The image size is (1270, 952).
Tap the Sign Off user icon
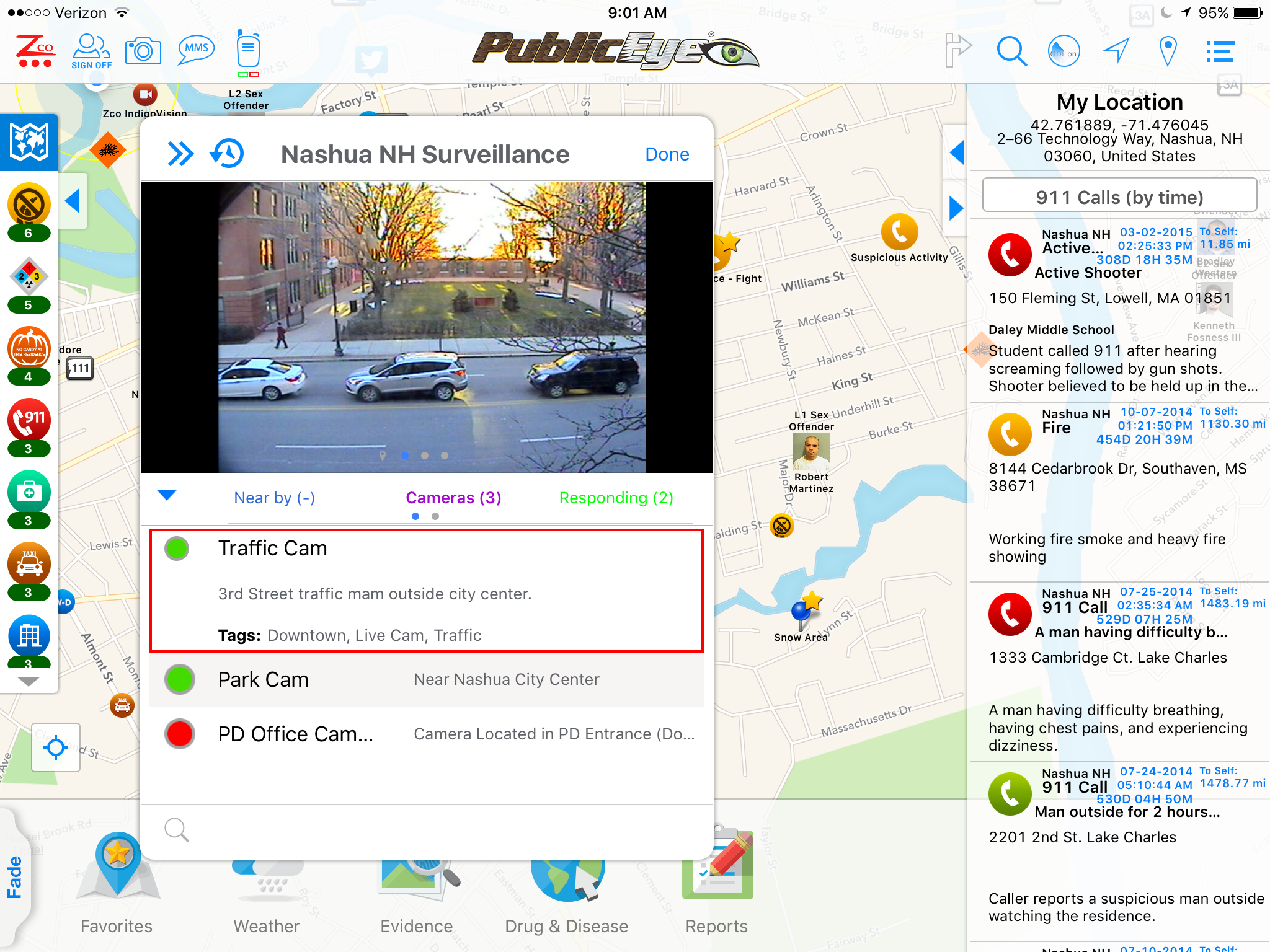(x=91, y=52)
